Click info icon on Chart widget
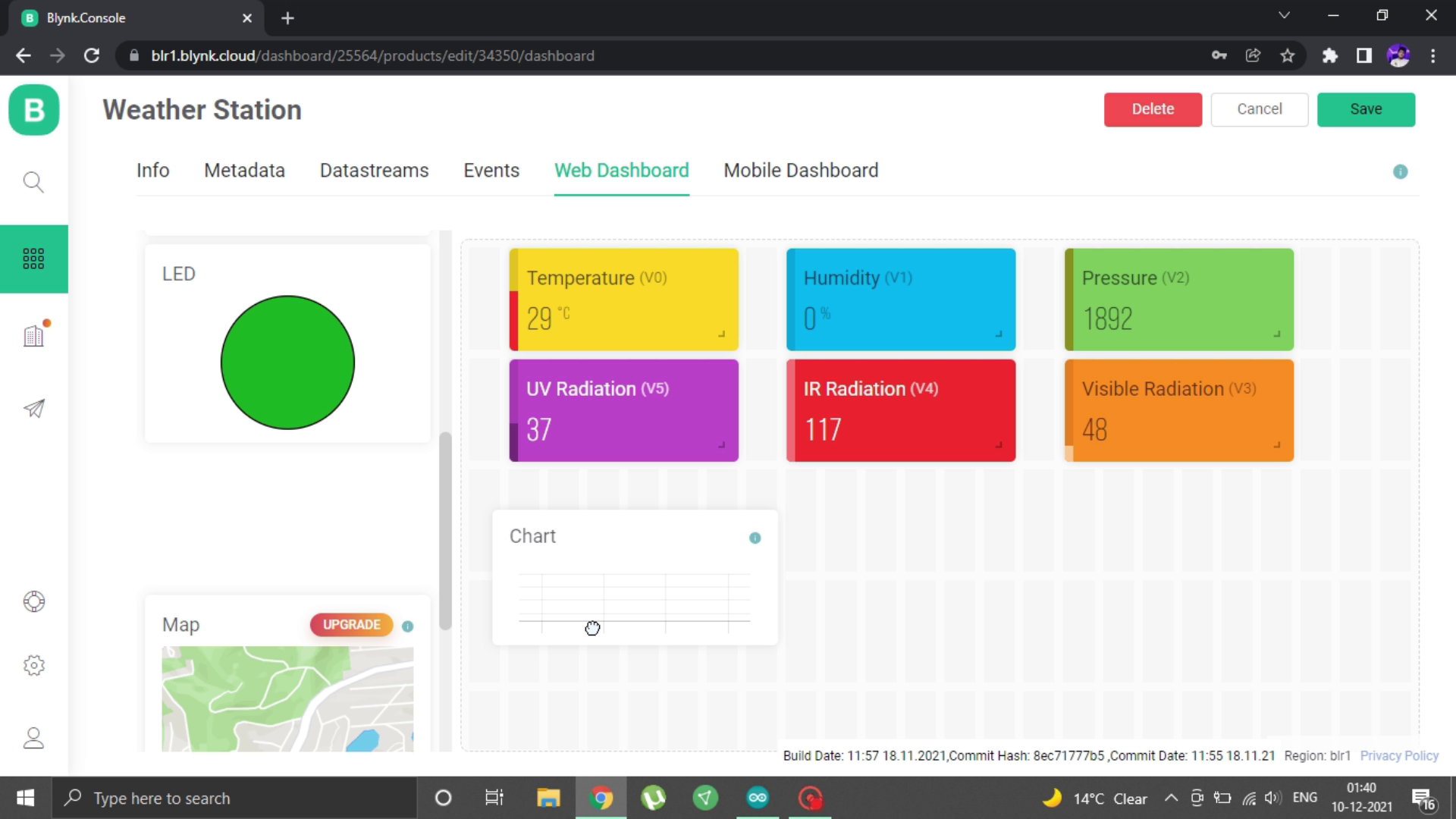The width and height of the screenshot is (1456, 819). point(755,538)
